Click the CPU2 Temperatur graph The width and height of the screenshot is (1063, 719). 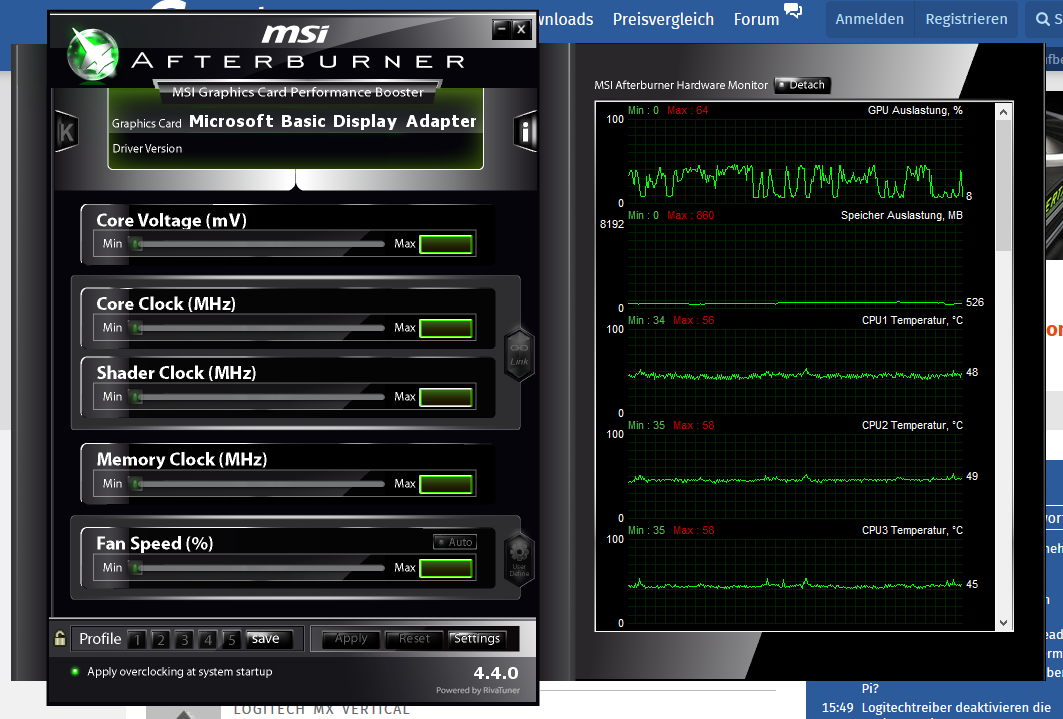coord(795,476)
